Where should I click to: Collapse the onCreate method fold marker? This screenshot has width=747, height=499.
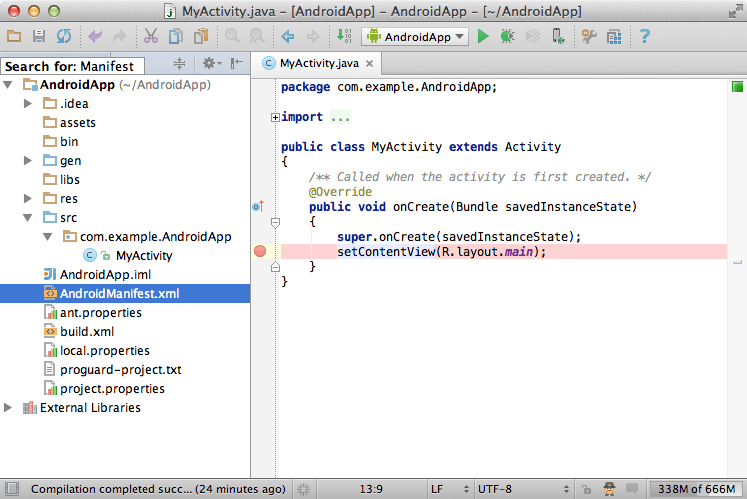[x=275, y=222]
